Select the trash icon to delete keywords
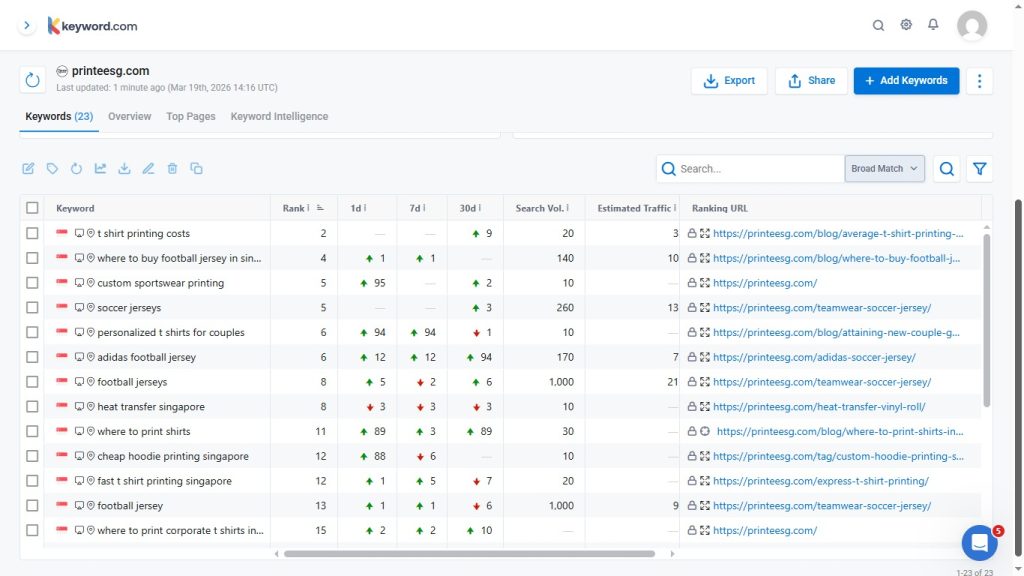This screenshot has height=576, width=1024. coord(172,168)
